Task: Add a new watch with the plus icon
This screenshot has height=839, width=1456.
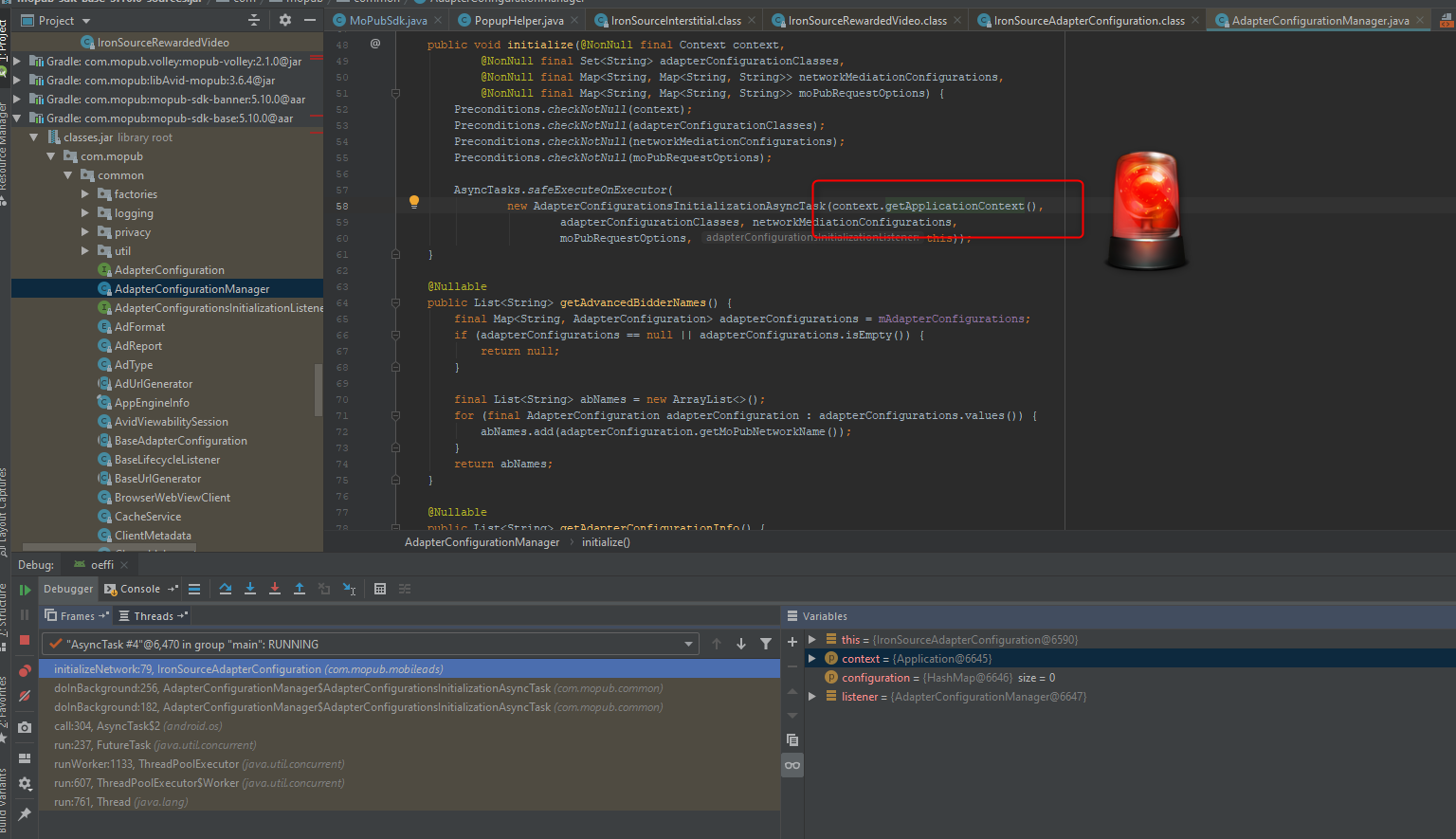Action: (792, 642)
